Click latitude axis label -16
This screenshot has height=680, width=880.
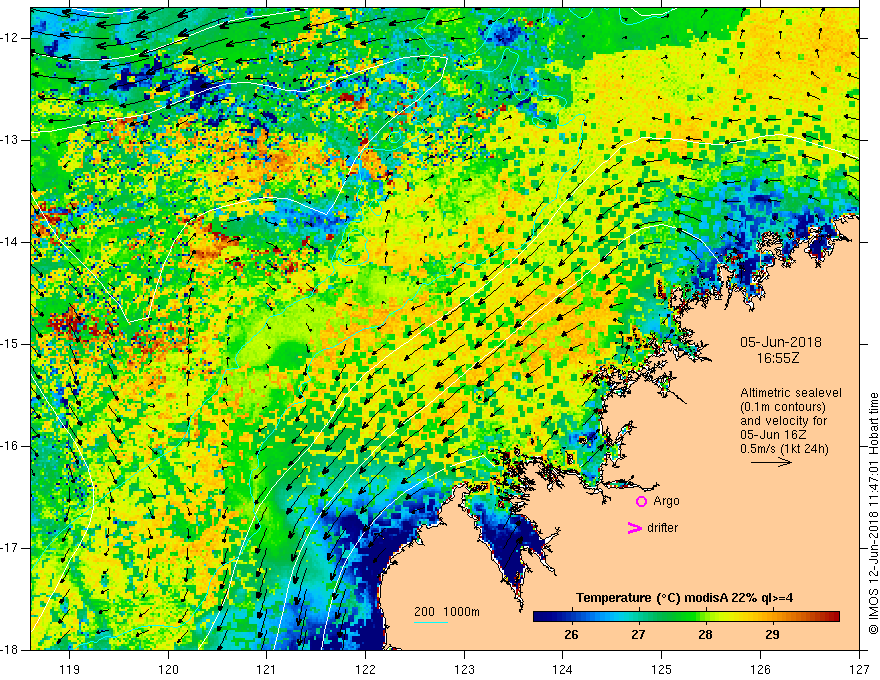(x=10, y=446)
